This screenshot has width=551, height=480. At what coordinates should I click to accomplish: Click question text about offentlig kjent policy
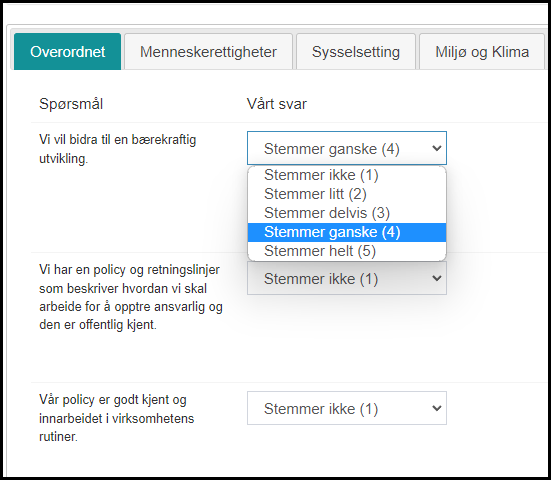click(131, 297)
